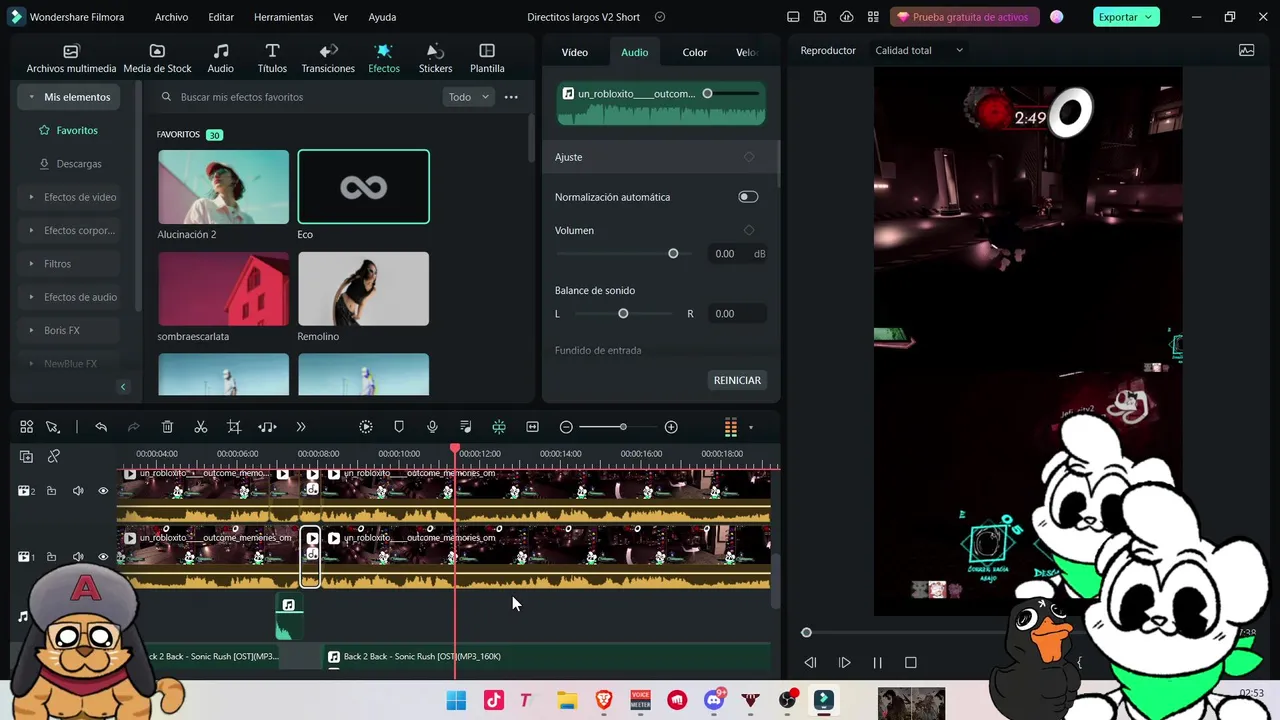This screenshot has width=1280, height=720.
Task: Open the Calidad total quality dropdown
Action: pos(919,50)
